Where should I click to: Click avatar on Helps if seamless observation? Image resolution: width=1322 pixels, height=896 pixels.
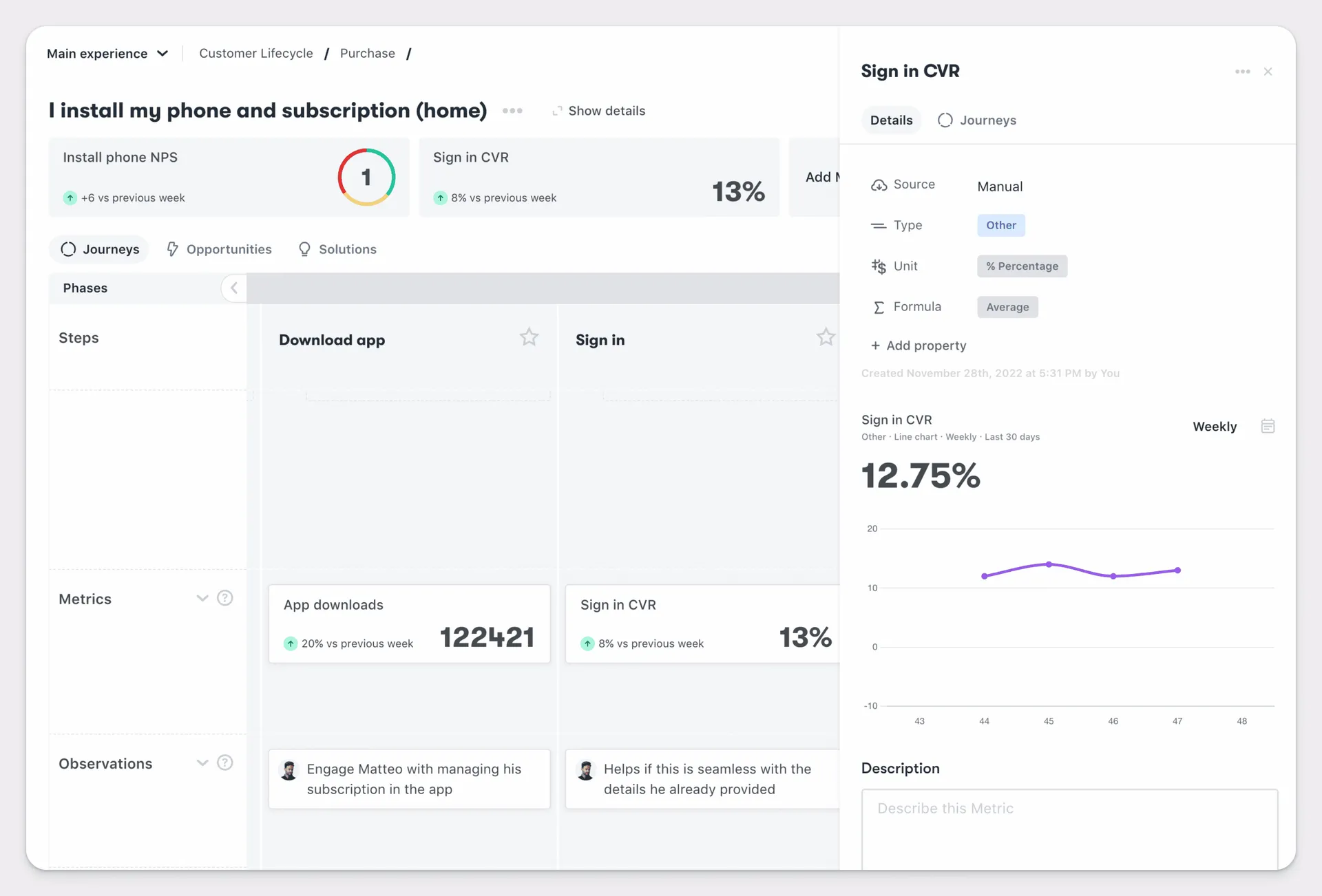point(586,770)
